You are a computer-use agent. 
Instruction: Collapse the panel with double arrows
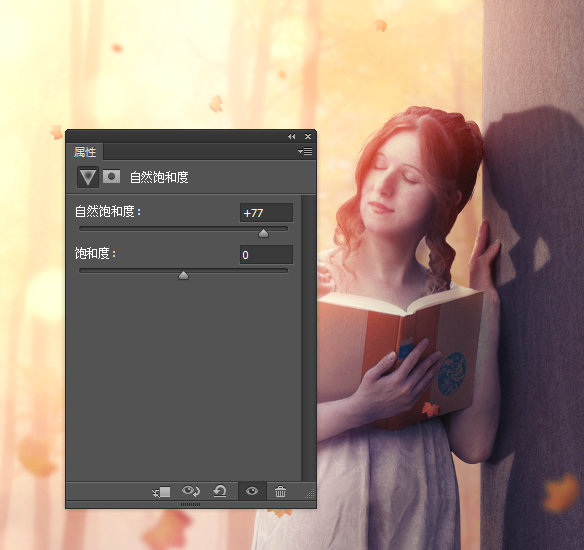pos(291,137)
